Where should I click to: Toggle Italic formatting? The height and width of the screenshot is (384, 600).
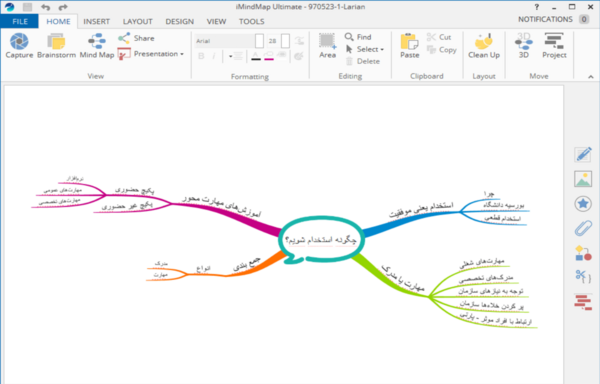214,56
